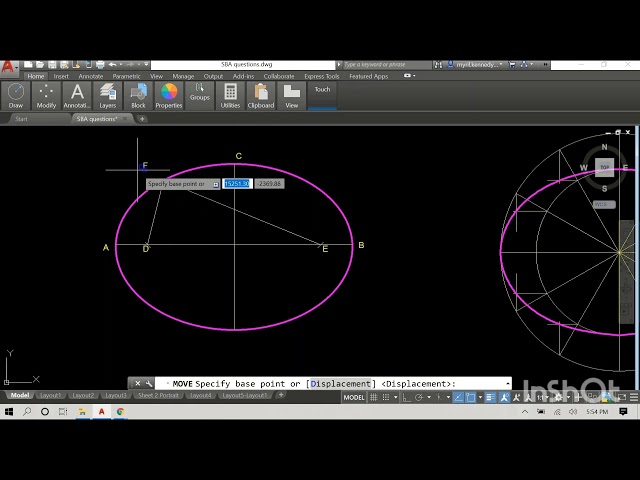The image size is (640, 480).
Task: Click the WCS dropdown below ViewCube
Action: tap(604, 204)
